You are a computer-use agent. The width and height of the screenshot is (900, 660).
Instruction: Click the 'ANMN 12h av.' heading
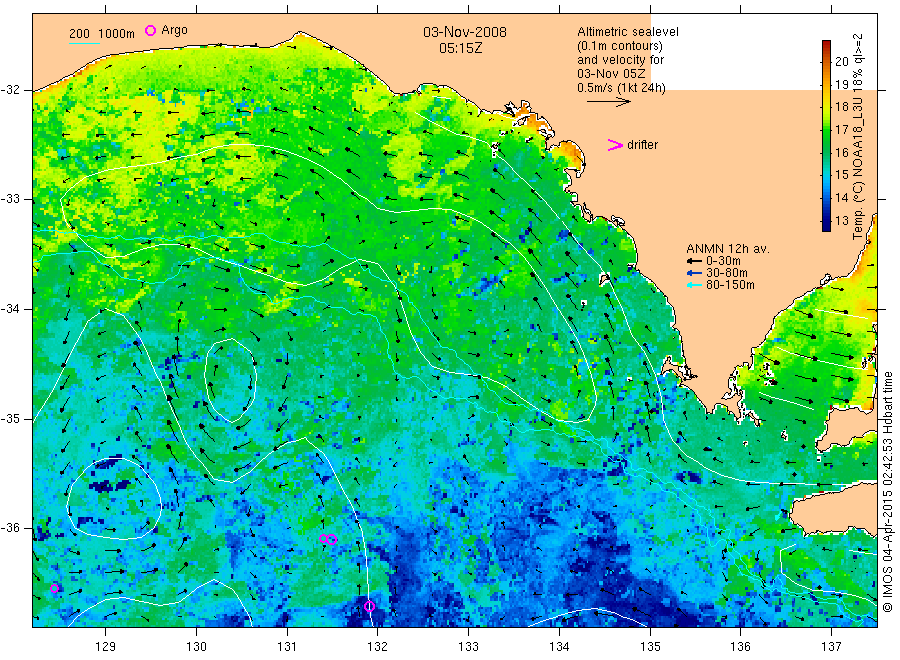pyautogui.click(x=727, y=249)
